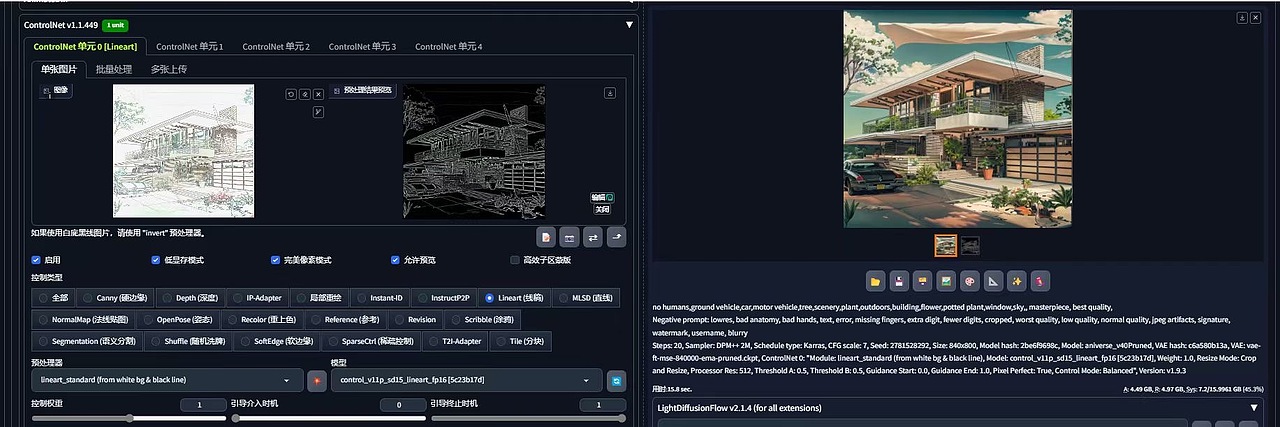
Task: Click the undo icon above the input sketch
Action: (291, 94)
